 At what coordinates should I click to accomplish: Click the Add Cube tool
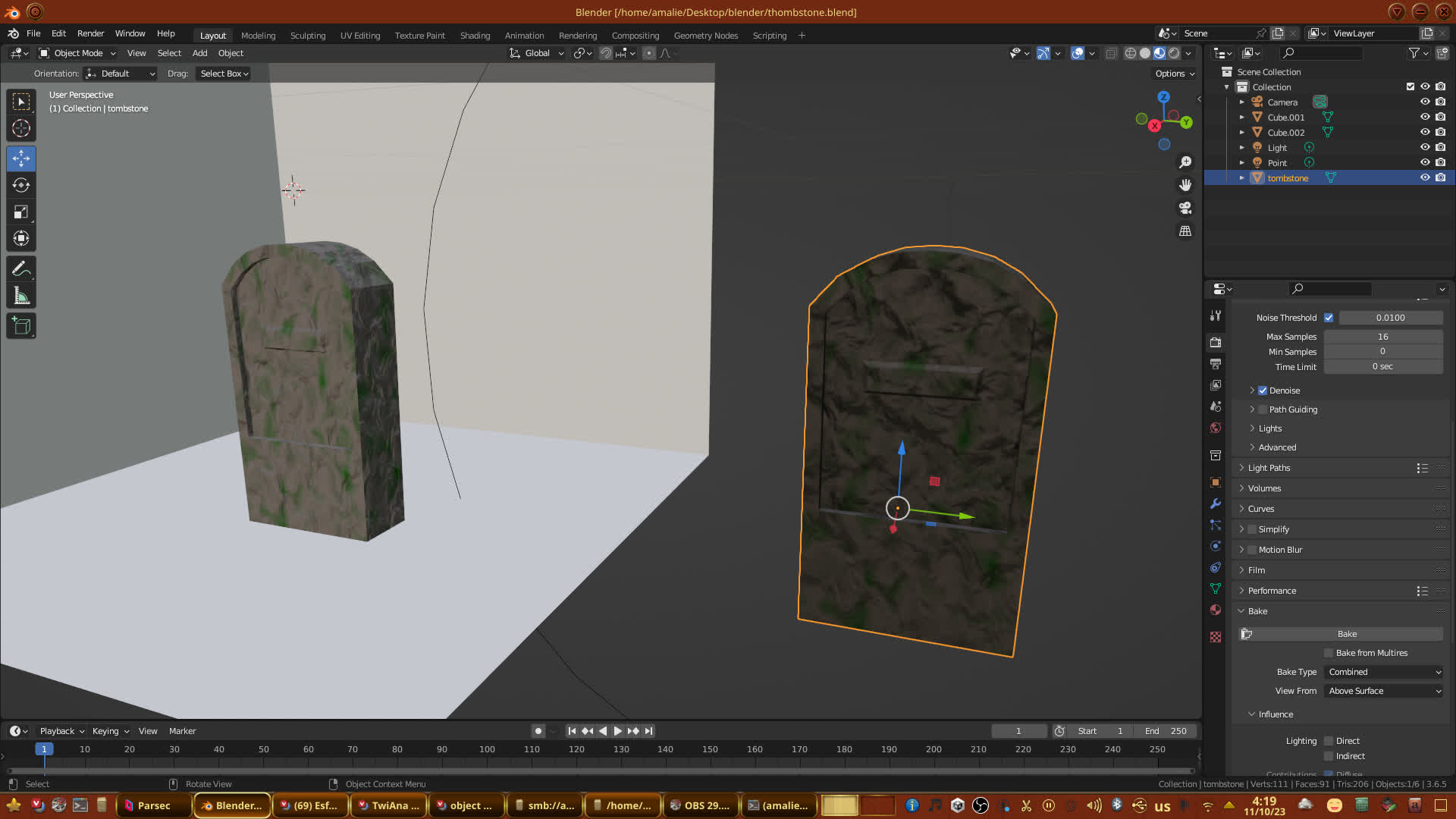pos(21,327)
